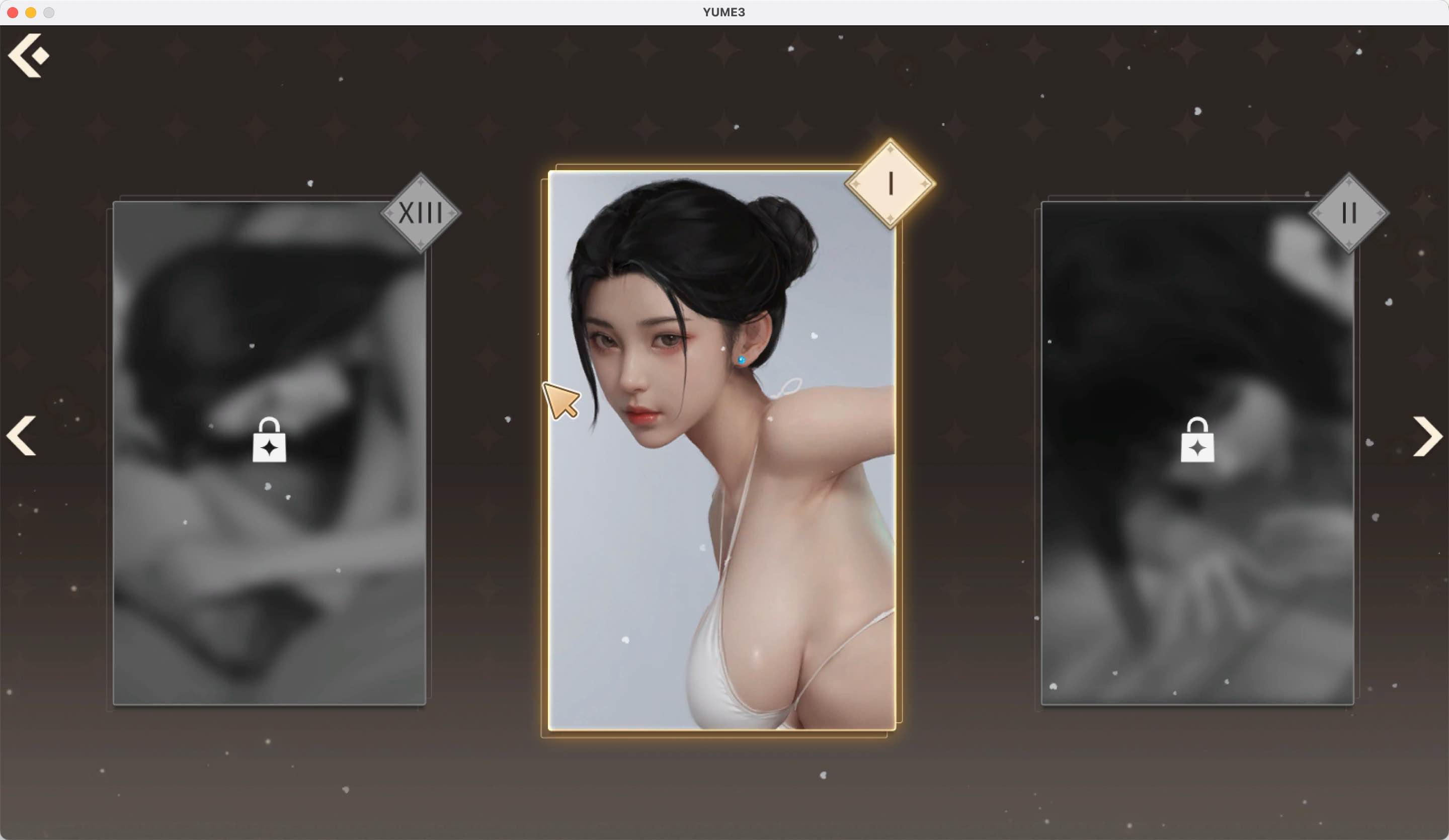Click the sparkle inside card II's lock
Viewport: 1449px width, 840px height.
click(x=1198, y=447)
